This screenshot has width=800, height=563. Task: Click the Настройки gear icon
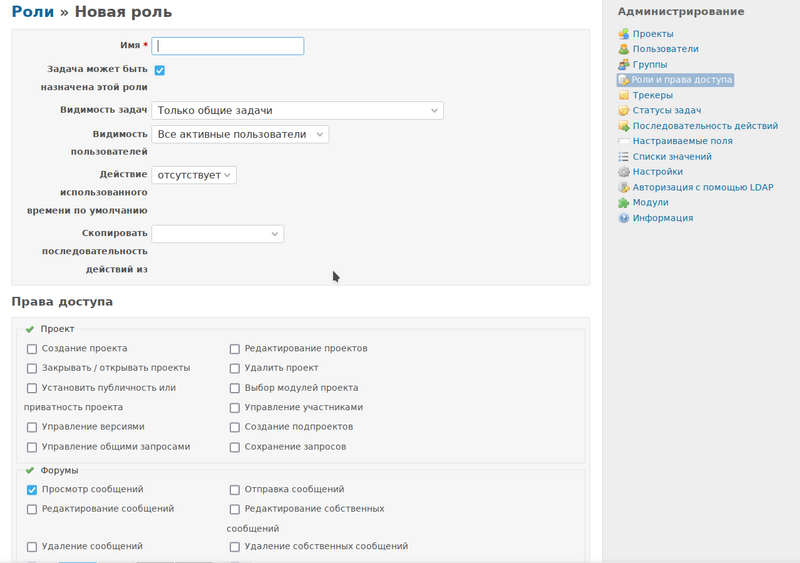click(x=623, y=172)
